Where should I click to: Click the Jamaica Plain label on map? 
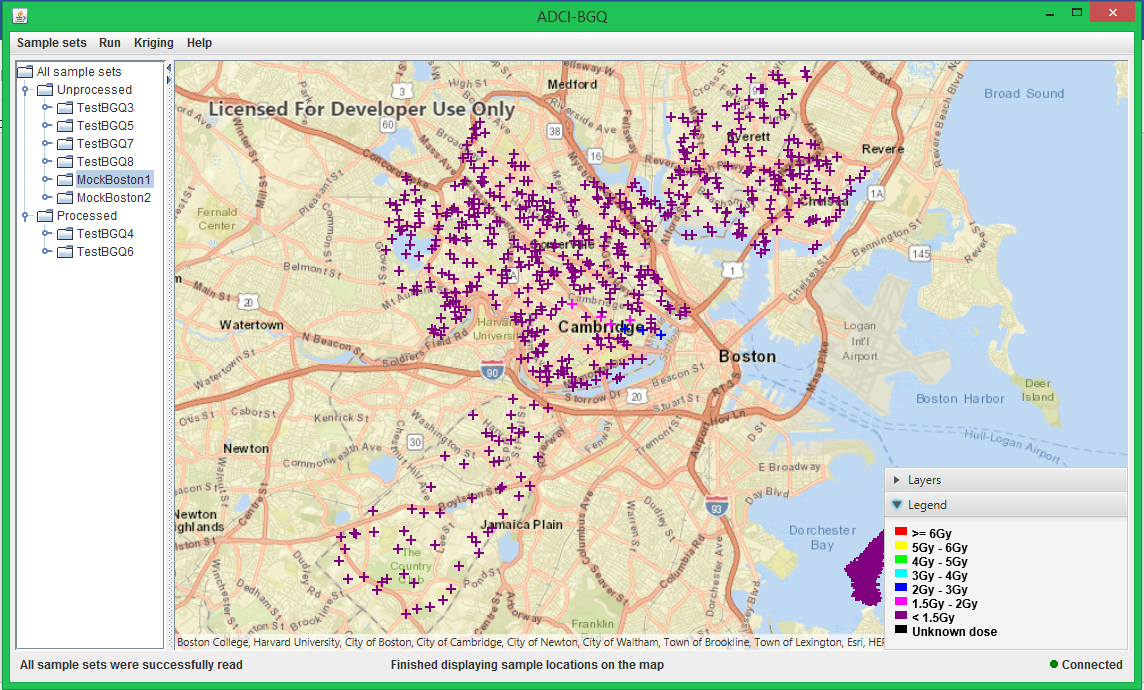pos(522,524)
